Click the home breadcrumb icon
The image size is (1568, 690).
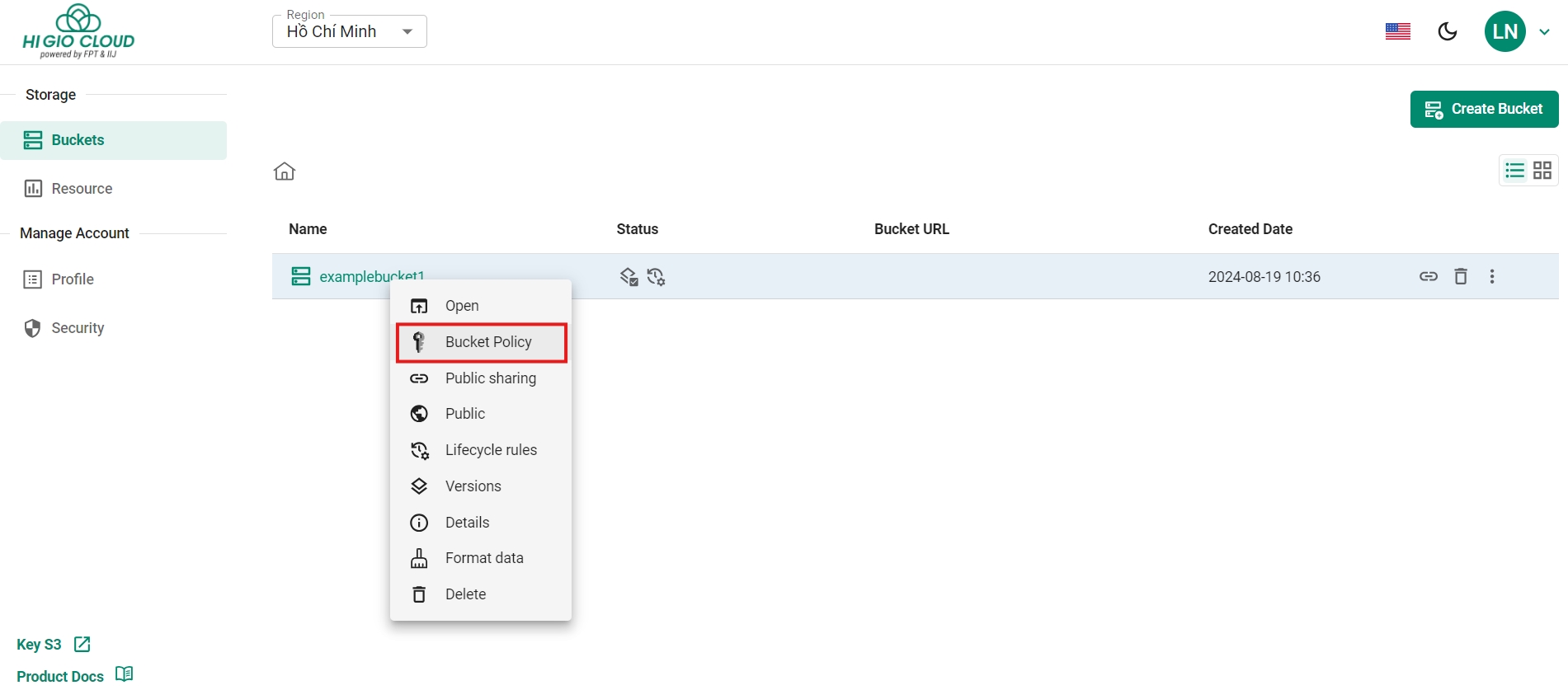[x=285, y=171]
